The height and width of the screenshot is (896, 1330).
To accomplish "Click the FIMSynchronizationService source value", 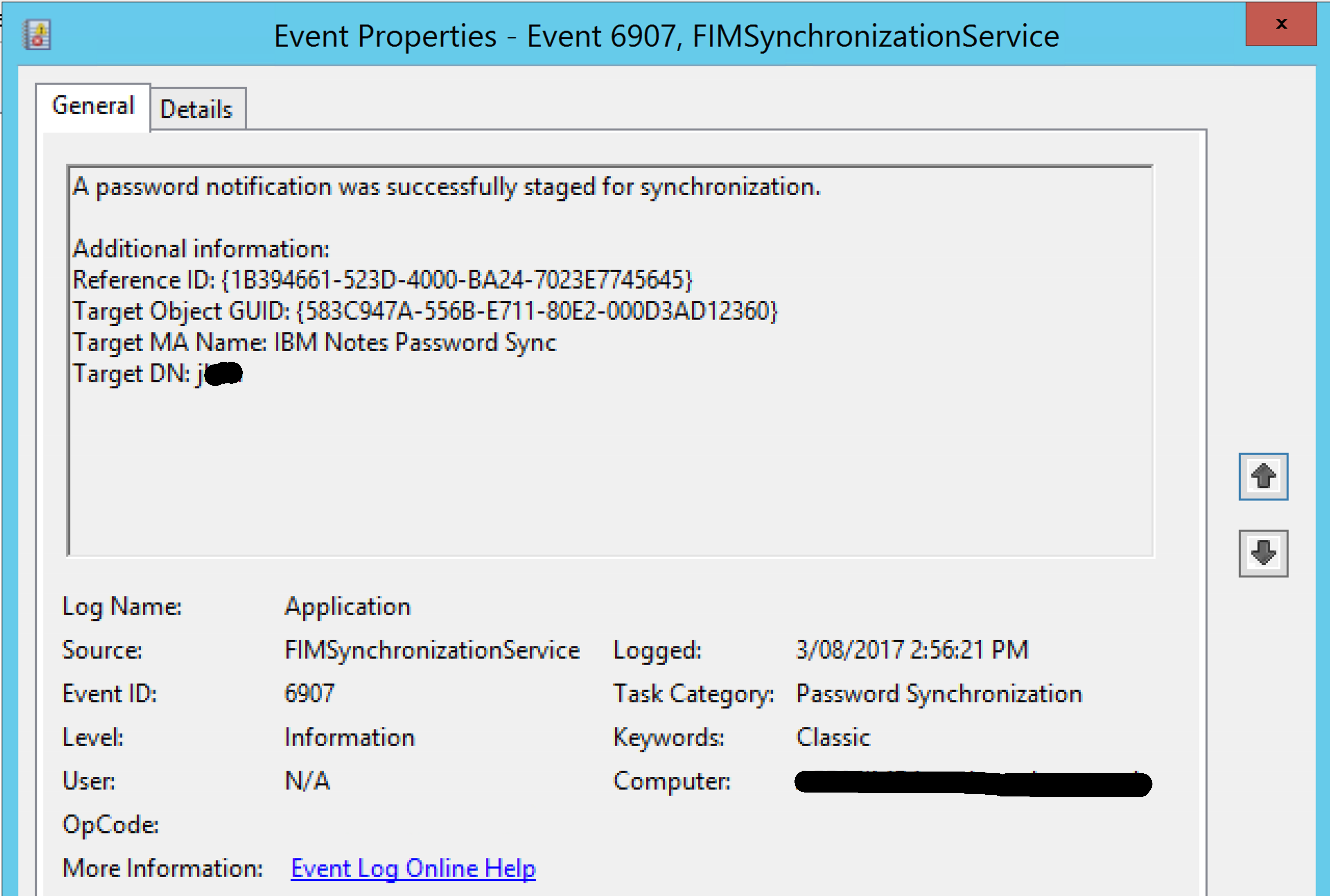I will click(x=432, y=650).
